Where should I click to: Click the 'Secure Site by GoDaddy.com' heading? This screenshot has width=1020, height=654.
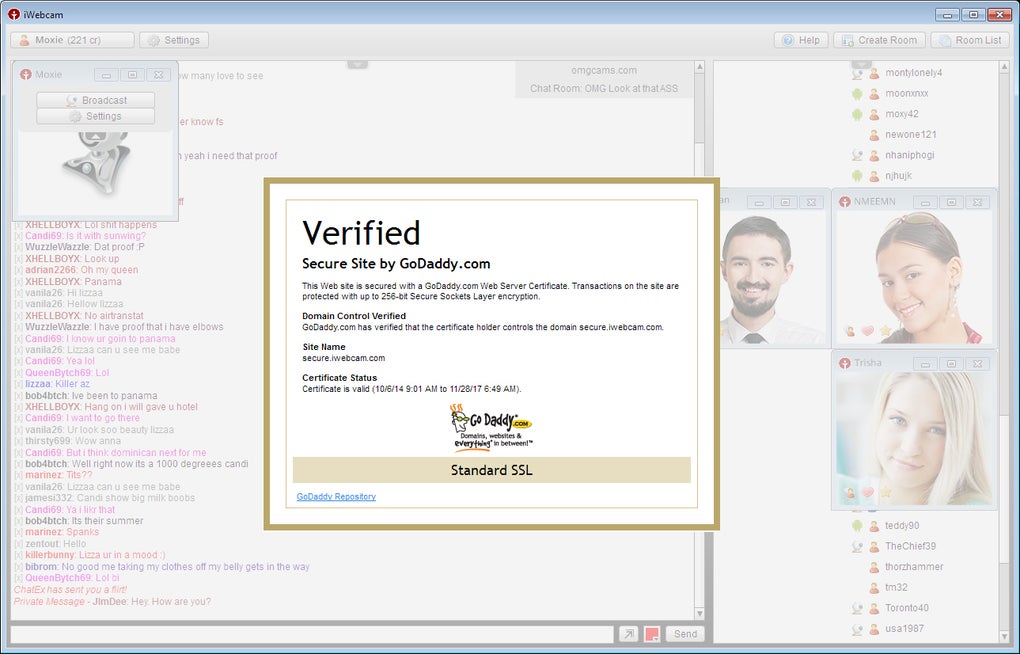click(x=396, y=264)
